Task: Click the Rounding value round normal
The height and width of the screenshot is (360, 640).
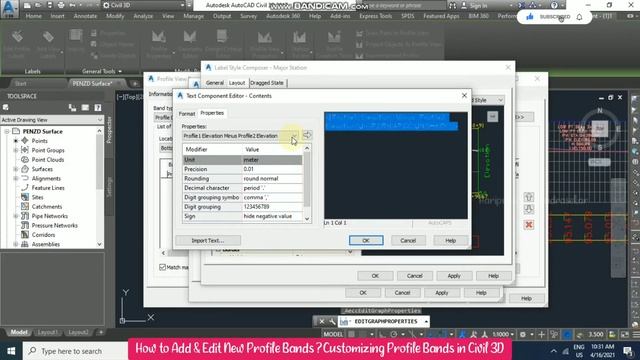Action: pyautogui.click(x=272, y=178)
